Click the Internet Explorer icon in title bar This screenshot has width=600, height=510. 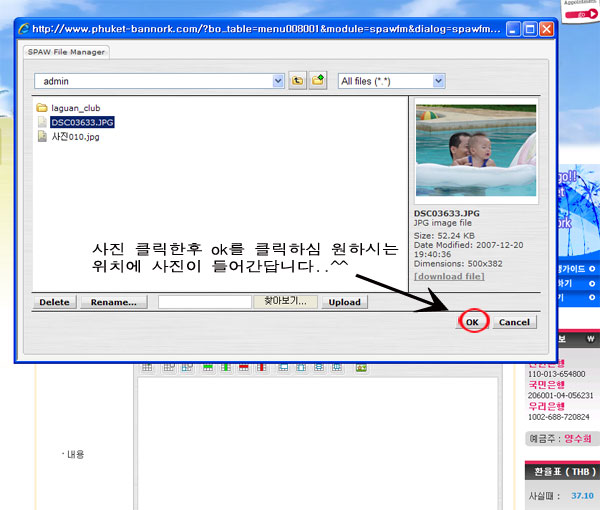pyautogui.click(x=28, y=30)
